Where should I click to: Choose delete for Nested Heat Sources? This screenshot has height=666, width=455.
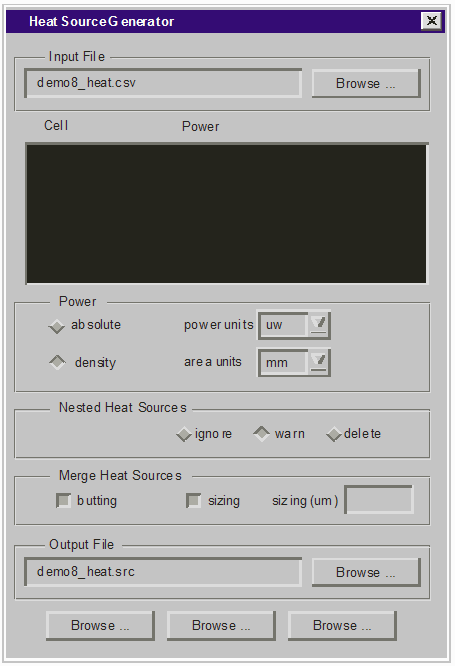pyautogui.click(x=334, y=434)
